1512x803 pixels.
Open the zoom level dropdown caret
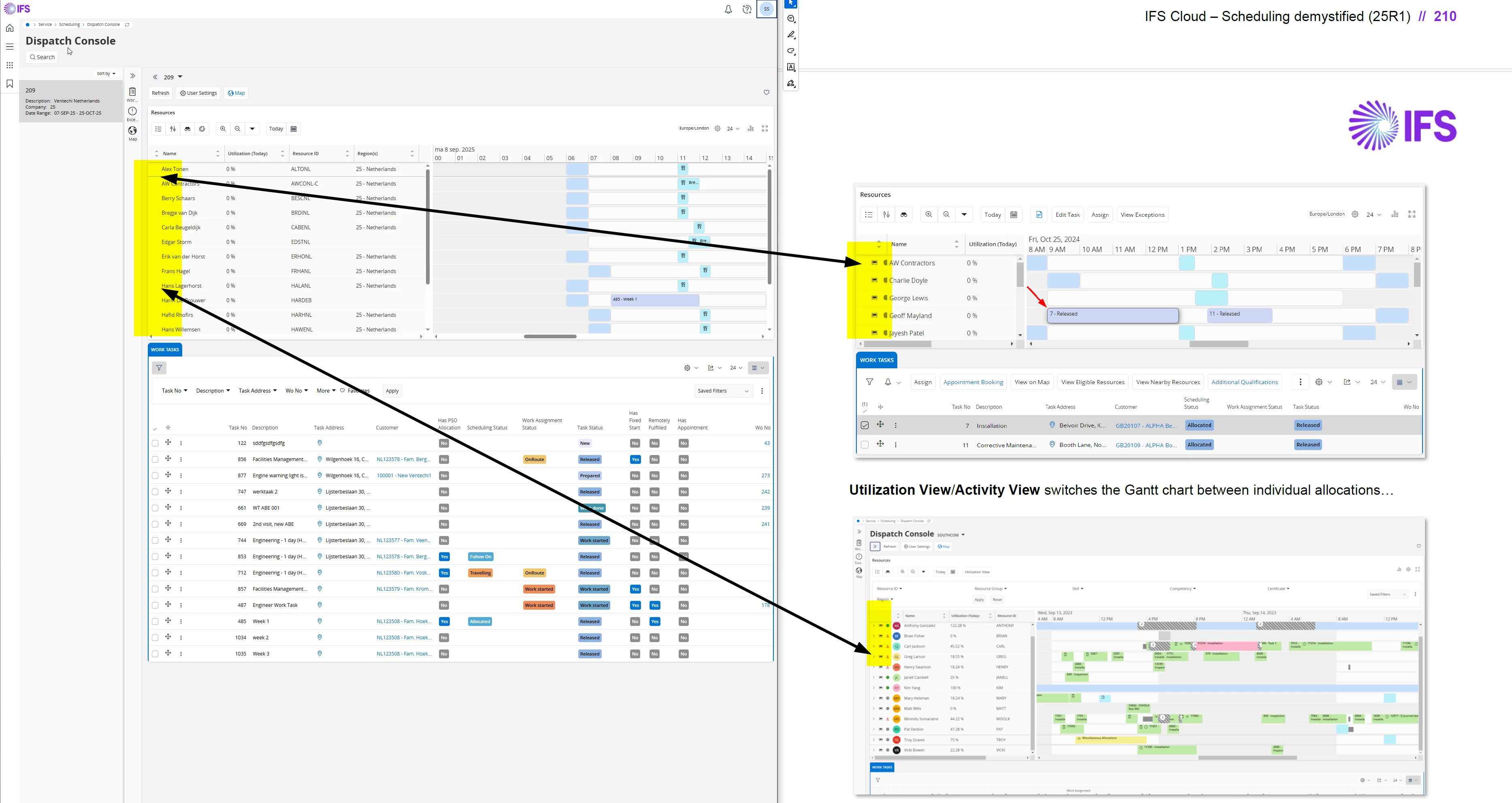coord(252,129)
